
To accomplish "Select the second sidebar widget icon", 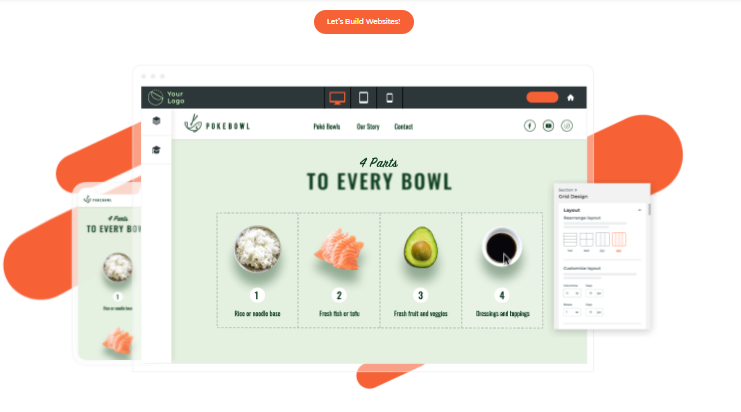I will [156, 150].
